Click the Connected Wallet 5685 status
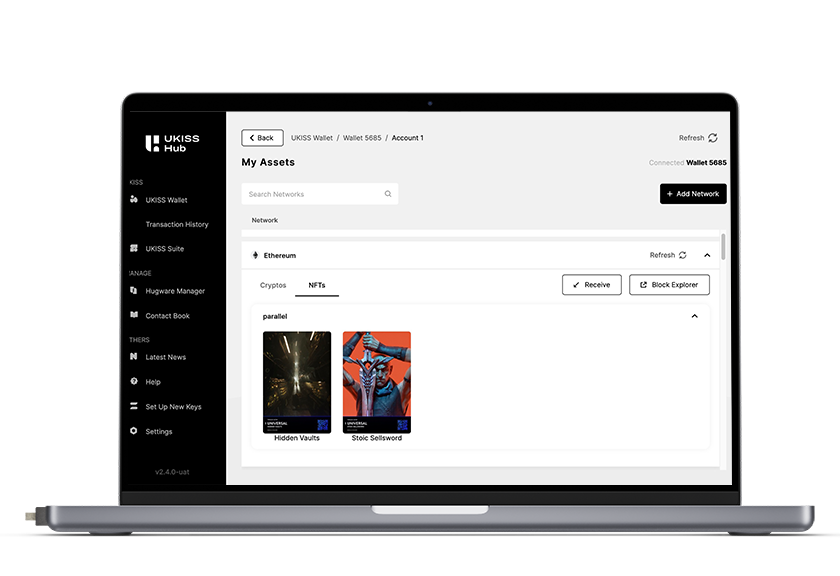Image resolution: width=840 pixels, height=576 pixels. (688, 162)
